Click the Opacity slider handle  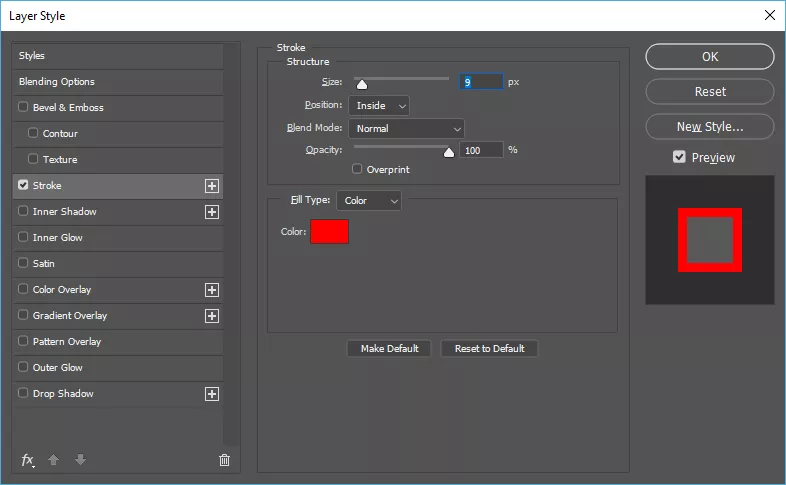click(449, 152)
